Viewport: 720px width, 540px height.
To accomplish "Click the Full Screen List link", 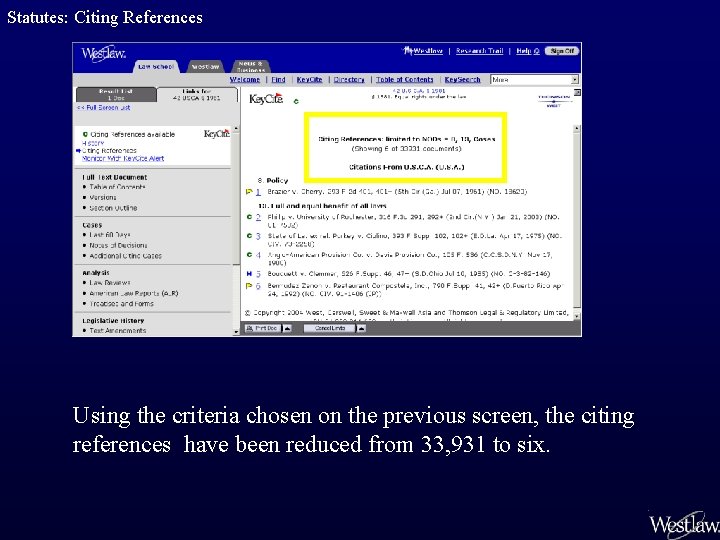I will click(103, 107).
